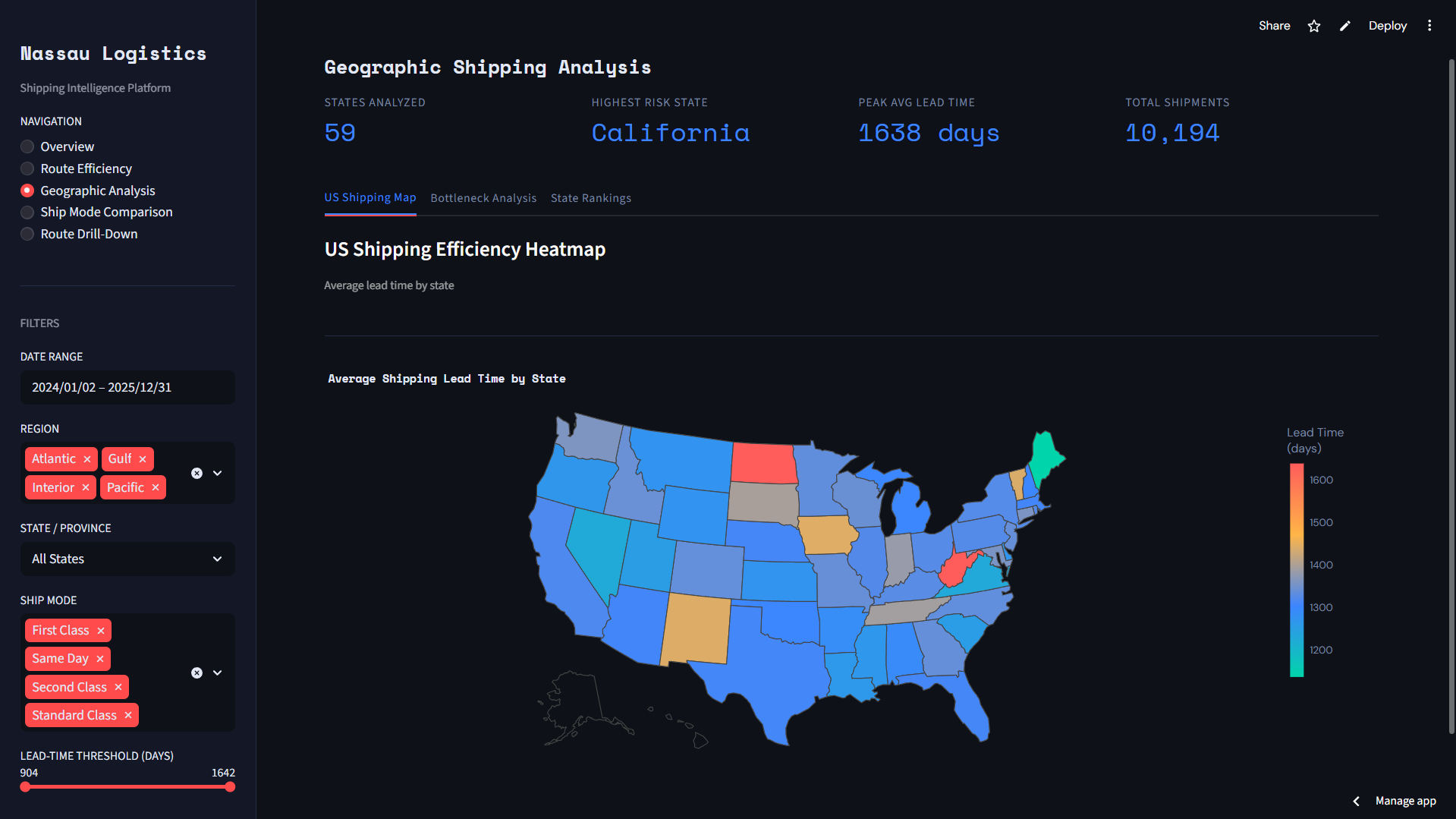Click the star favorite icon near Share

1313,25
